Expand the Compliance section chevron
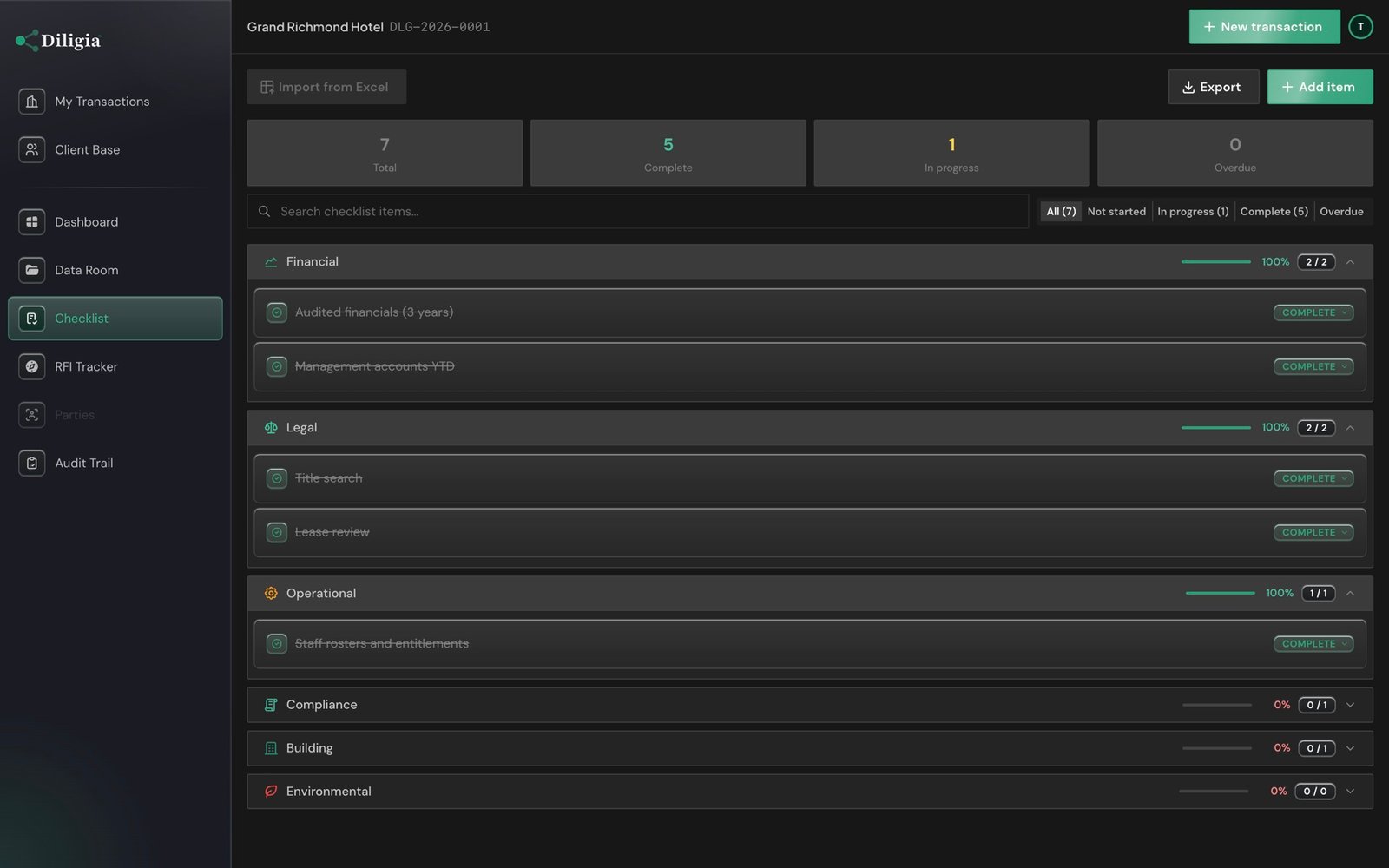The width and height of the screenshot is (1389, 868). point(1350,705)
